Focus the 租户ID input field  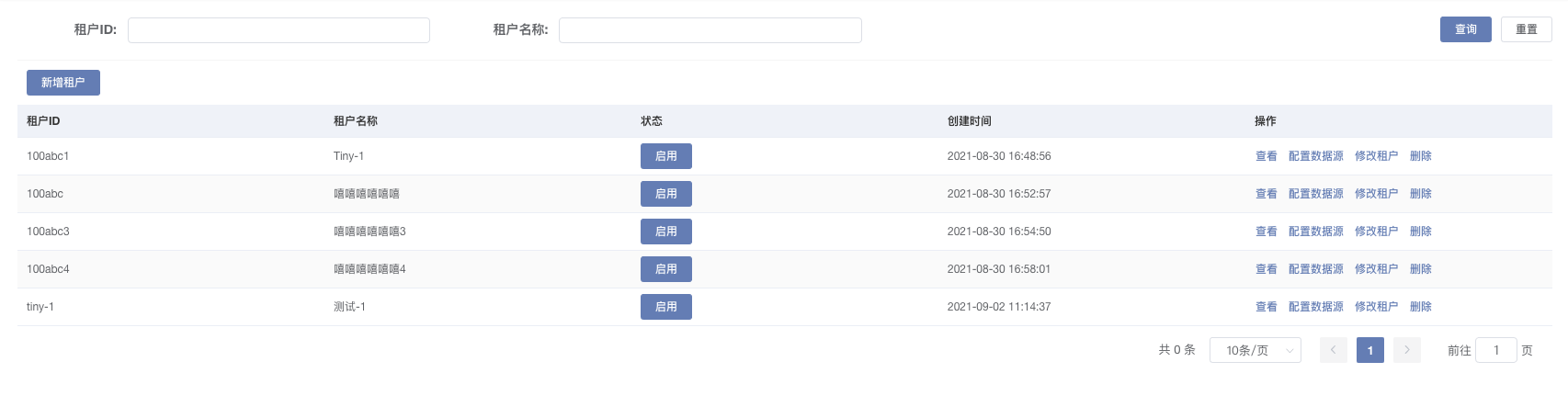point(278,30)
